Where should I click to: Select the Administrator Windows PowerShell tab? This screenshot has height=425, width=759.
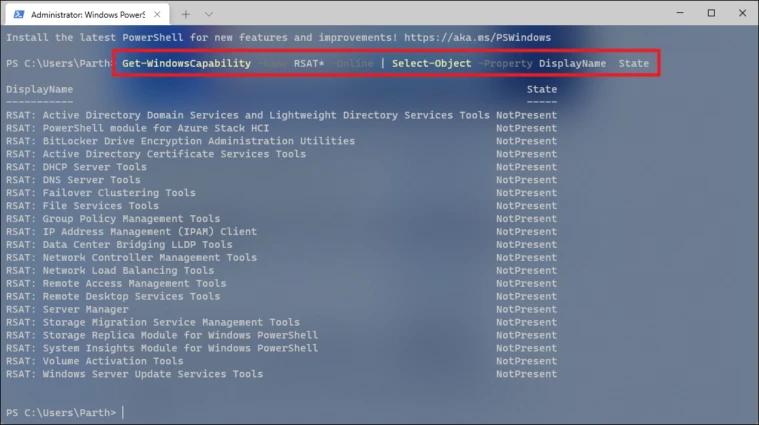coord(88,15)
